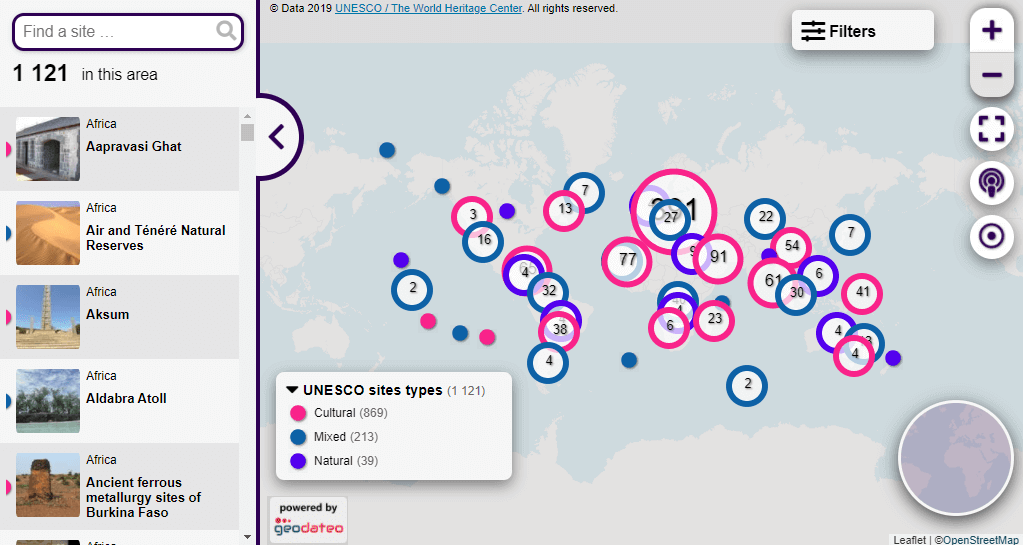This screenshot has width=1023, height=545.
Task: Click the purple cluster marker labeled 6
Action: [817, 275]
